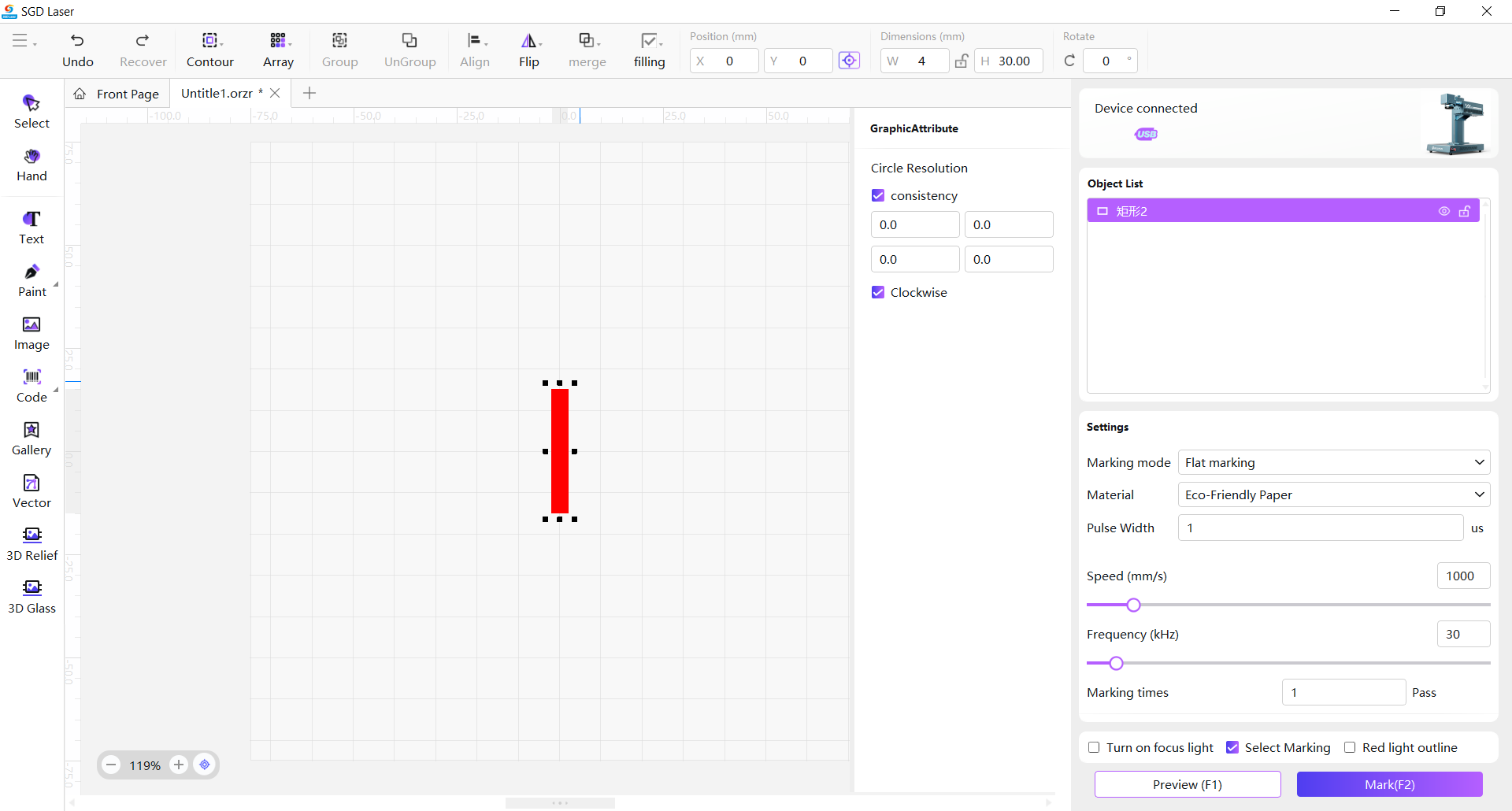This screenshot has width=1512, height=811.
Task: Choose the Vector tool
Action: pos(31,491)
